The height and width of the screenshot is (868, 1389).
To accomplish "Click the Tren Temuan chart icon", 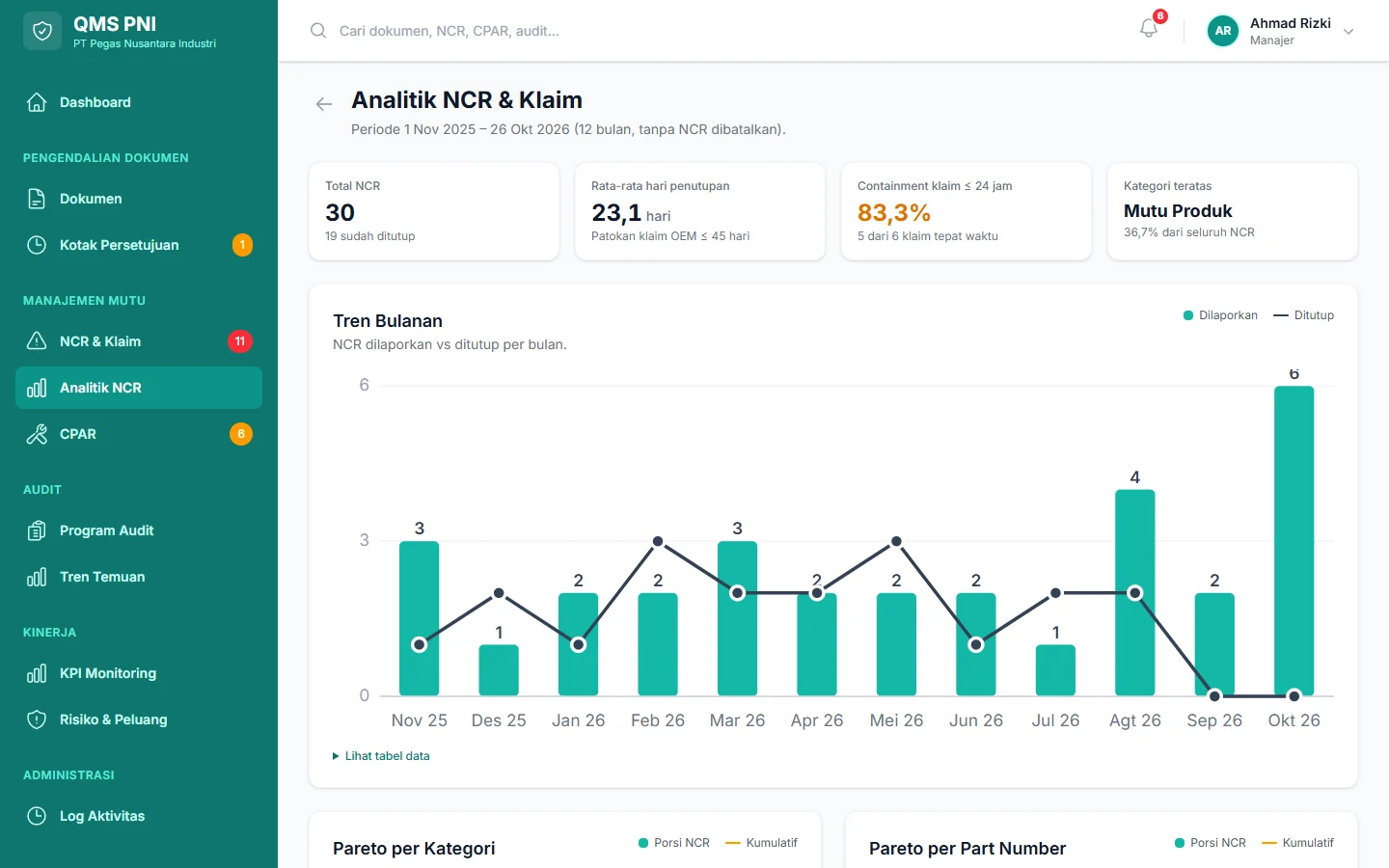I will pos(37,577).
